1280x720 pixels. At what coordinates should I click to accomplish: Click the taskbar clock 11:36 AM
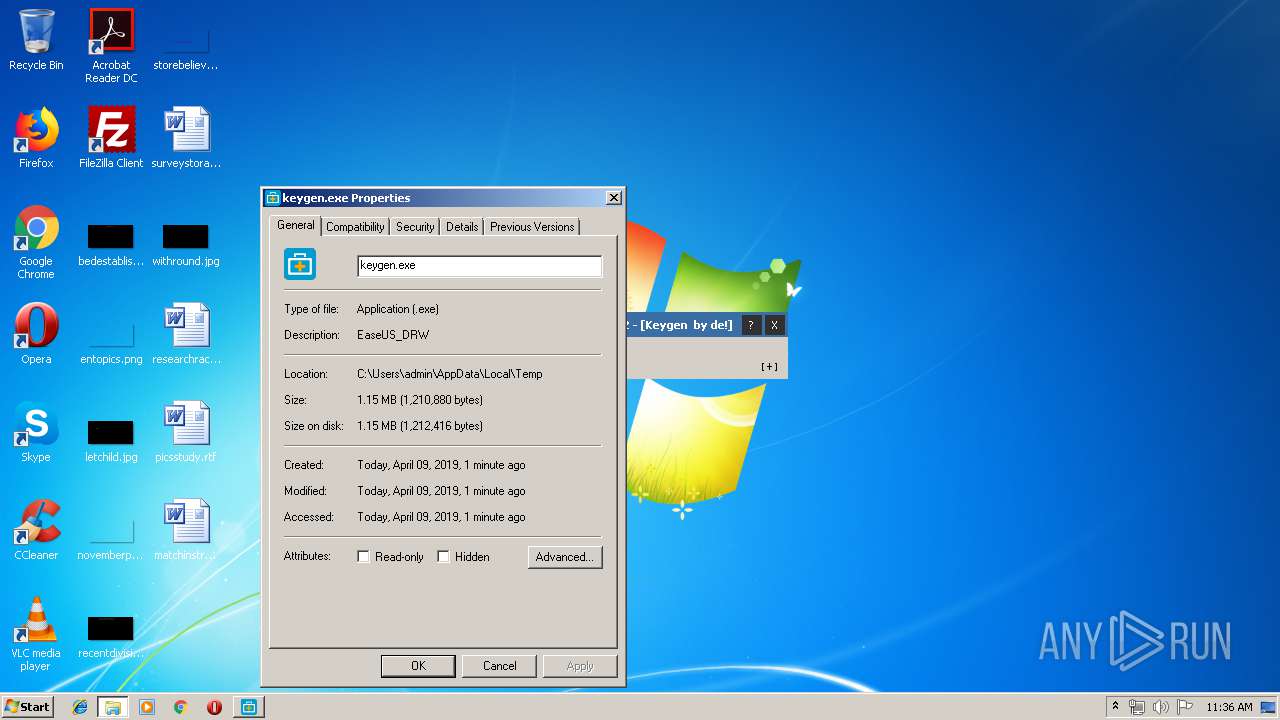click(x=1229, y=707)
